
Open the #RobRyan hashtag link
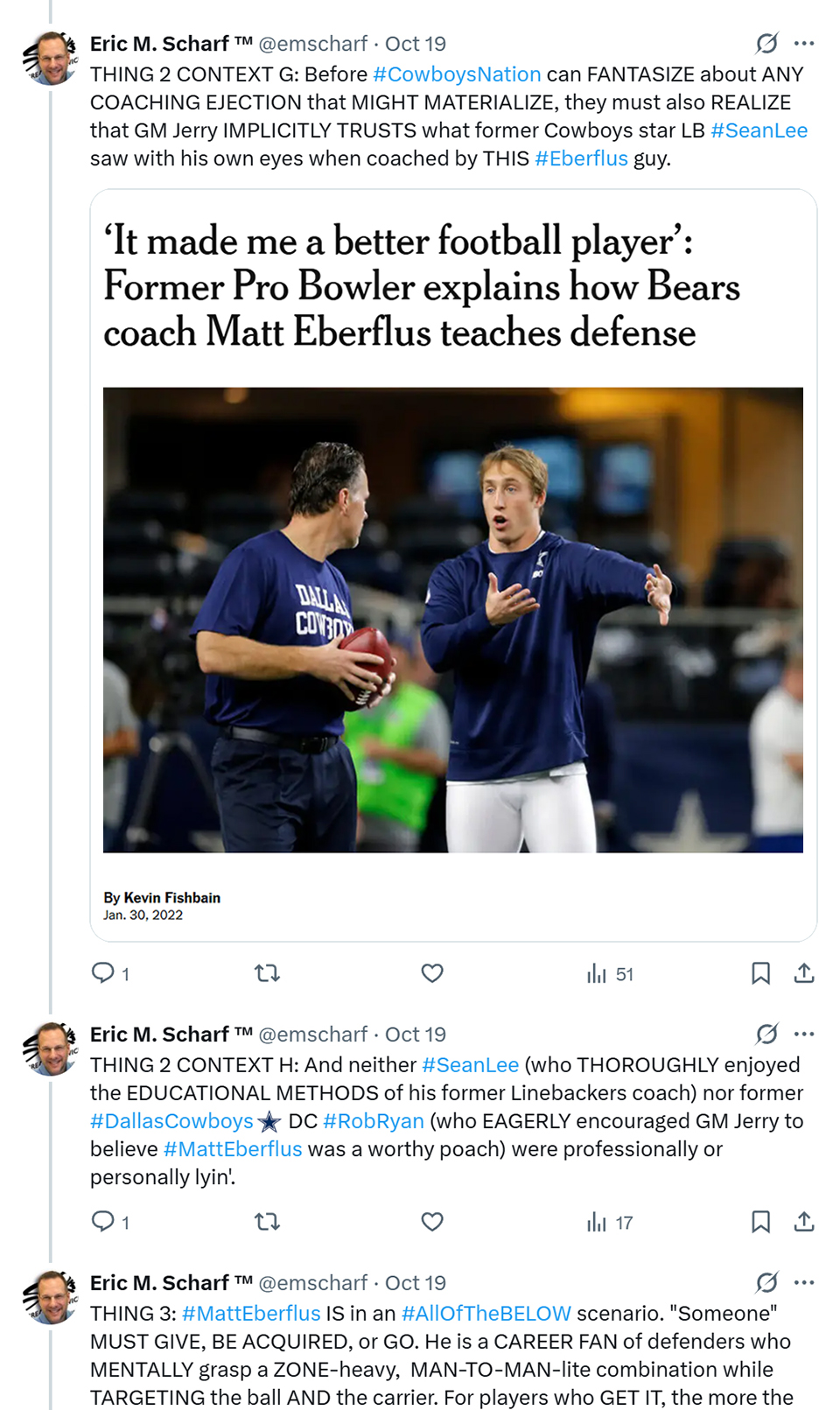click(x=374, y=1121)
